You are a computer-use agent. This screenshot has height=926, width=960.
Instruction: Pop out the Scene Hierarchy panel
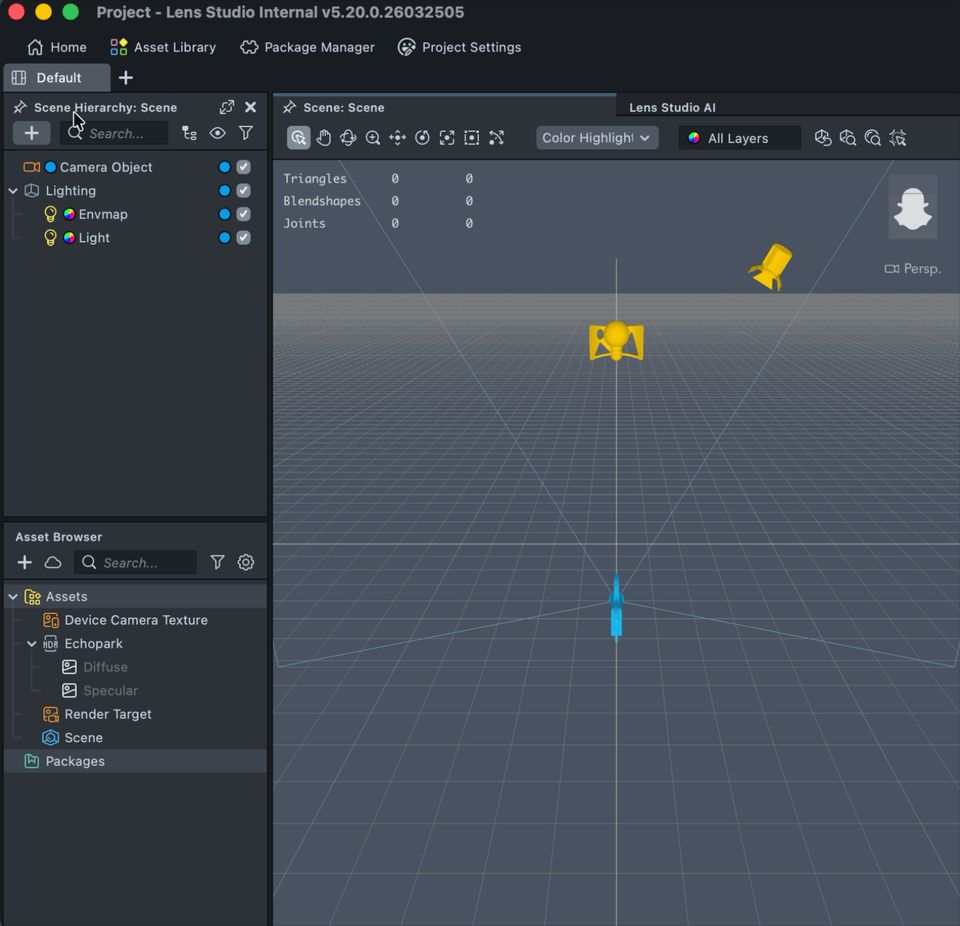tap(227, 107)
